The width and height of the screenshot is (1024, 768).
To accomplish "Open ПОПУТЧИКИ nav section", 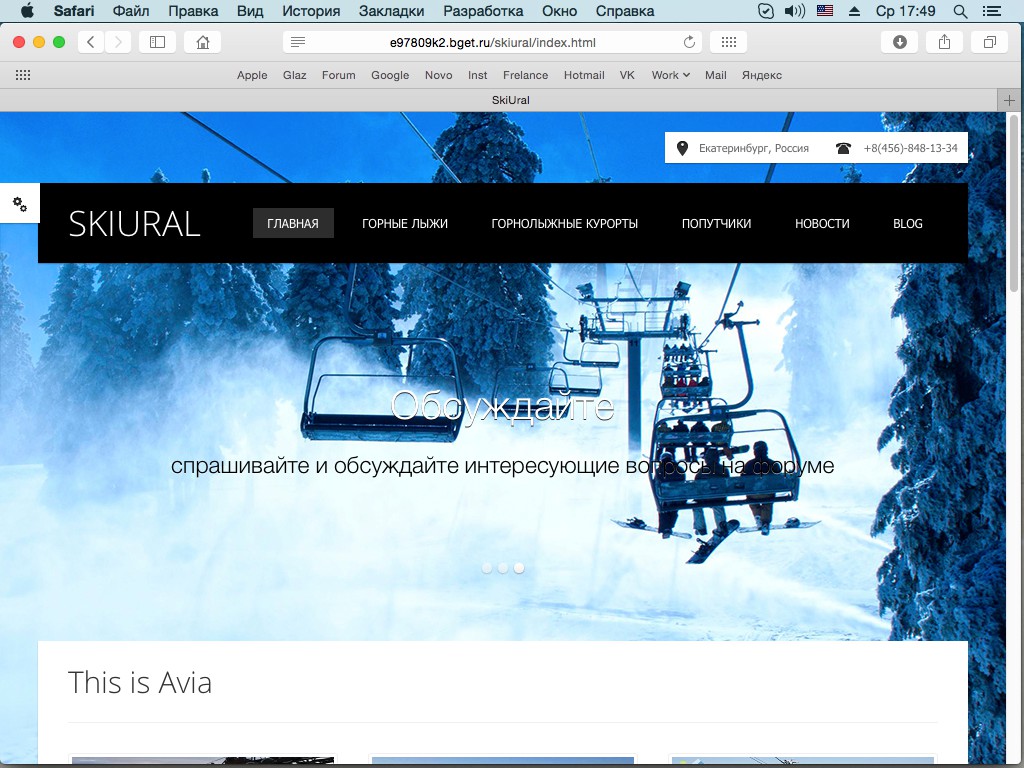I will (716, 223).
